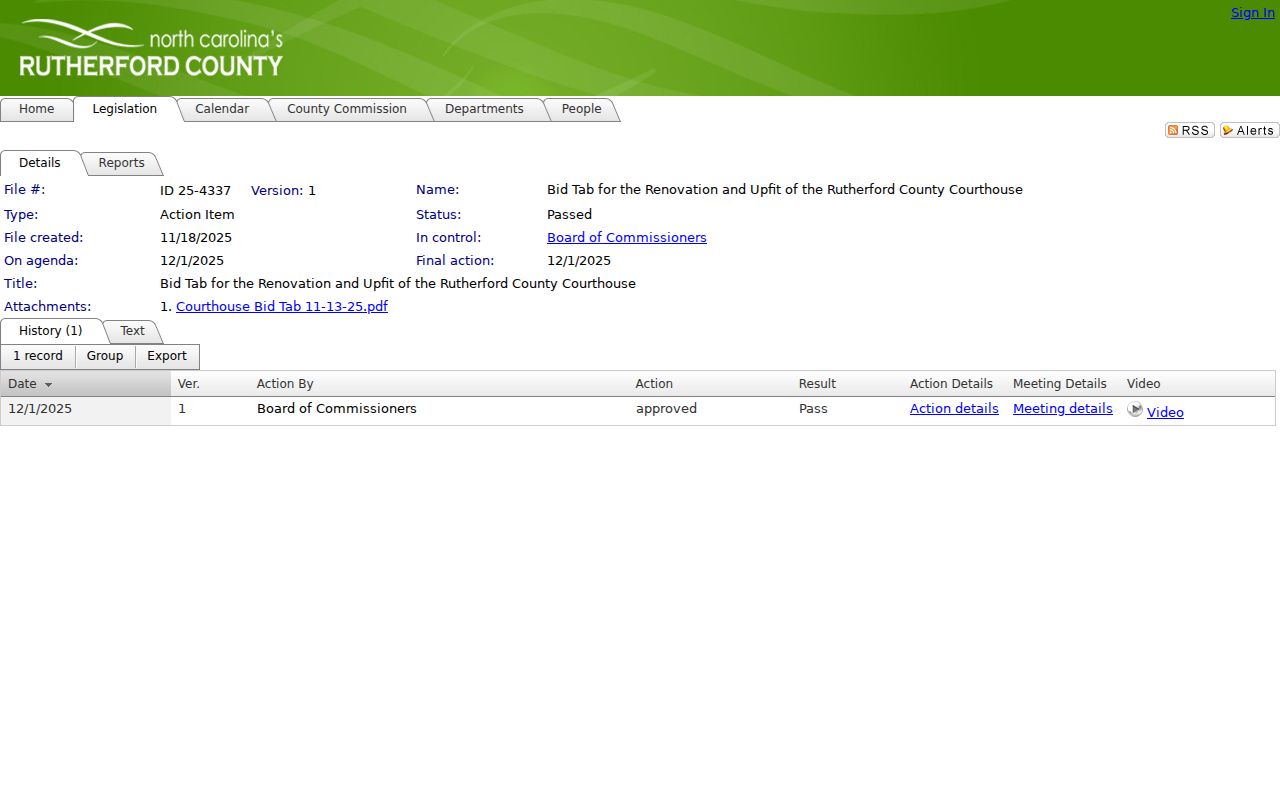Switch to the Text tab
1280x800 pixels.
pos(132,331)
